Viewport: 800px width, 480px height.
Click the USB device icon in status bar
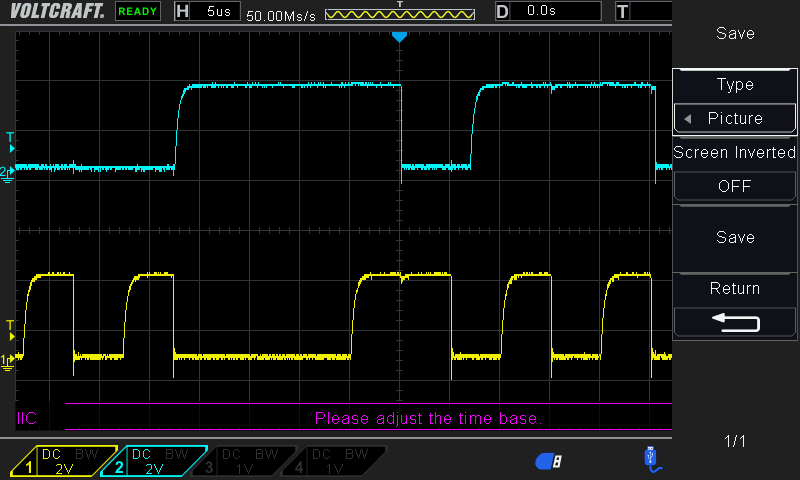[651, 458]
